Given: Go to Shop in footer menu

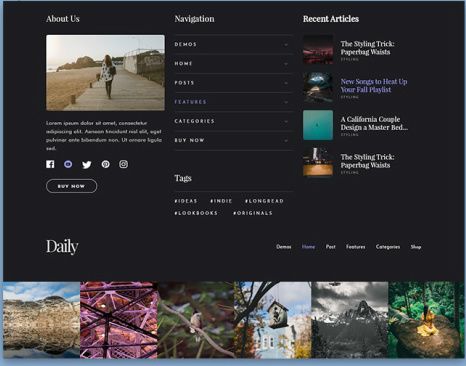Looking at the screenshot, I should coord(416,247).
